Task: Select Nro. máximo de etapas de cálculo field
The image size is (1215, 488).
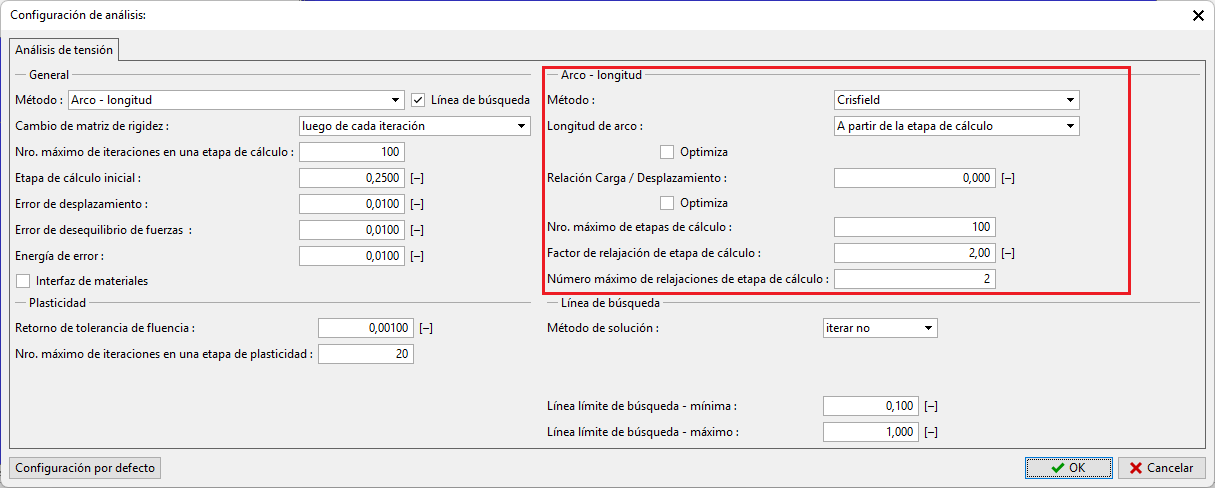Action: tap(914, 227)
